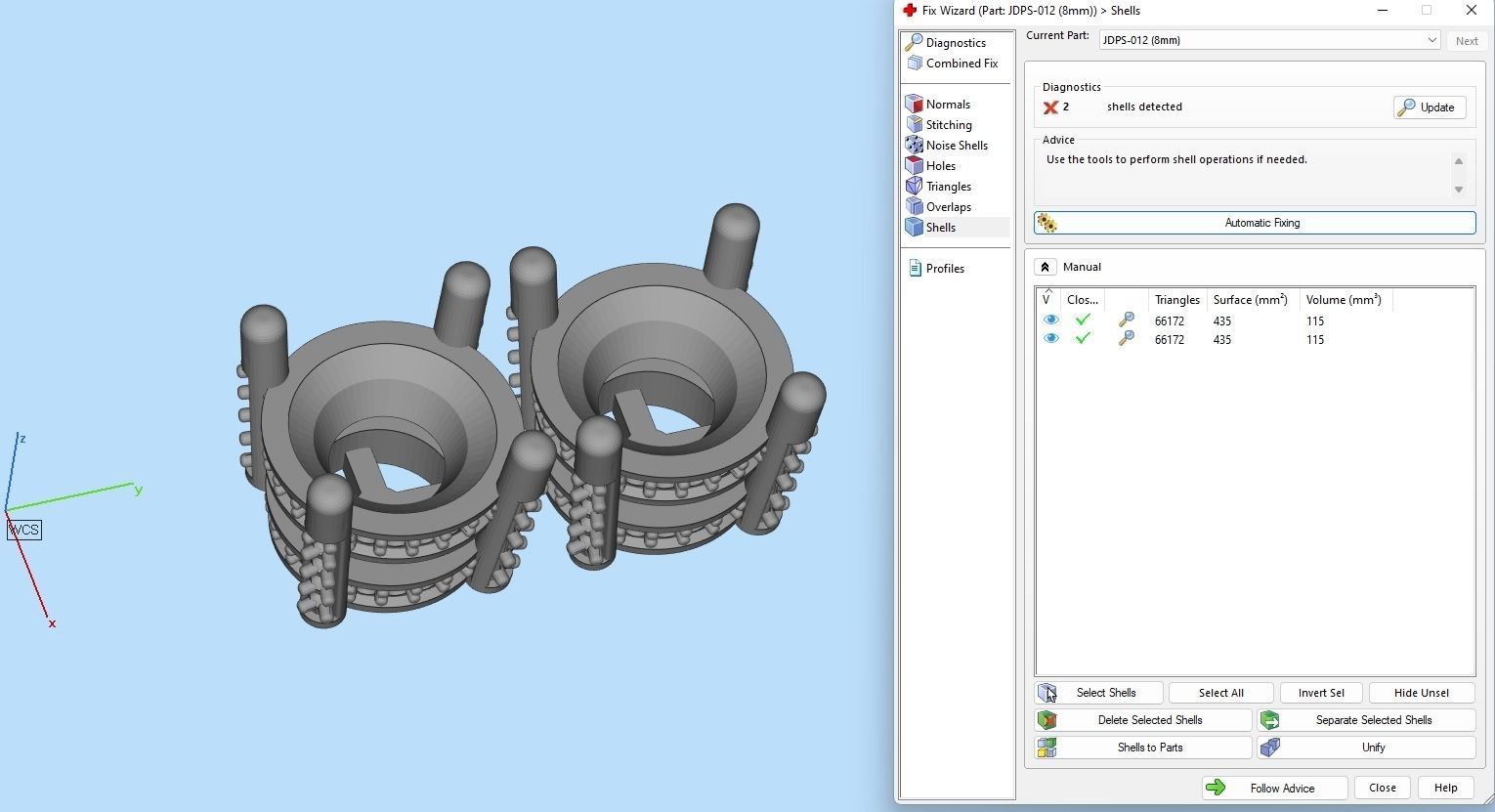1495x812 pixels.
Task: Click the magnifier icon in the first shell row
Action: click(1127, 321)
